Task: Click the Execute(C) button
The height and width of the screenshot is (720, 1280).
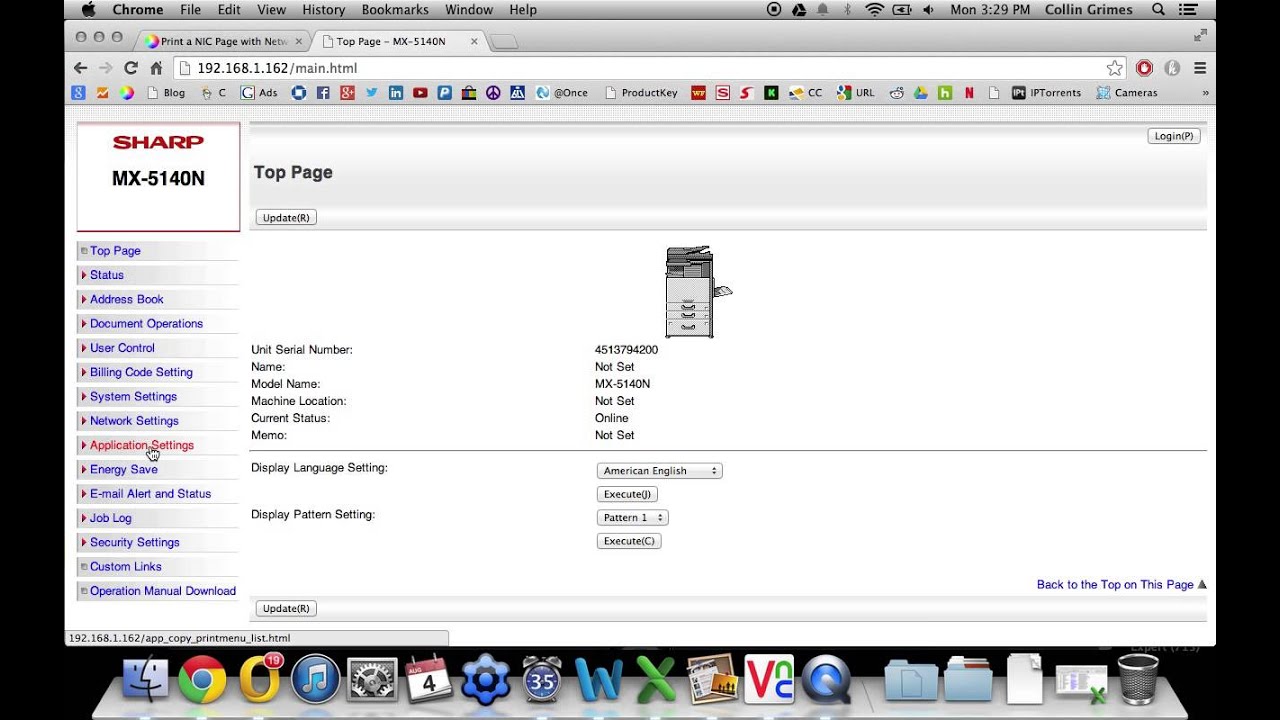Action: (x=629, y=541)
